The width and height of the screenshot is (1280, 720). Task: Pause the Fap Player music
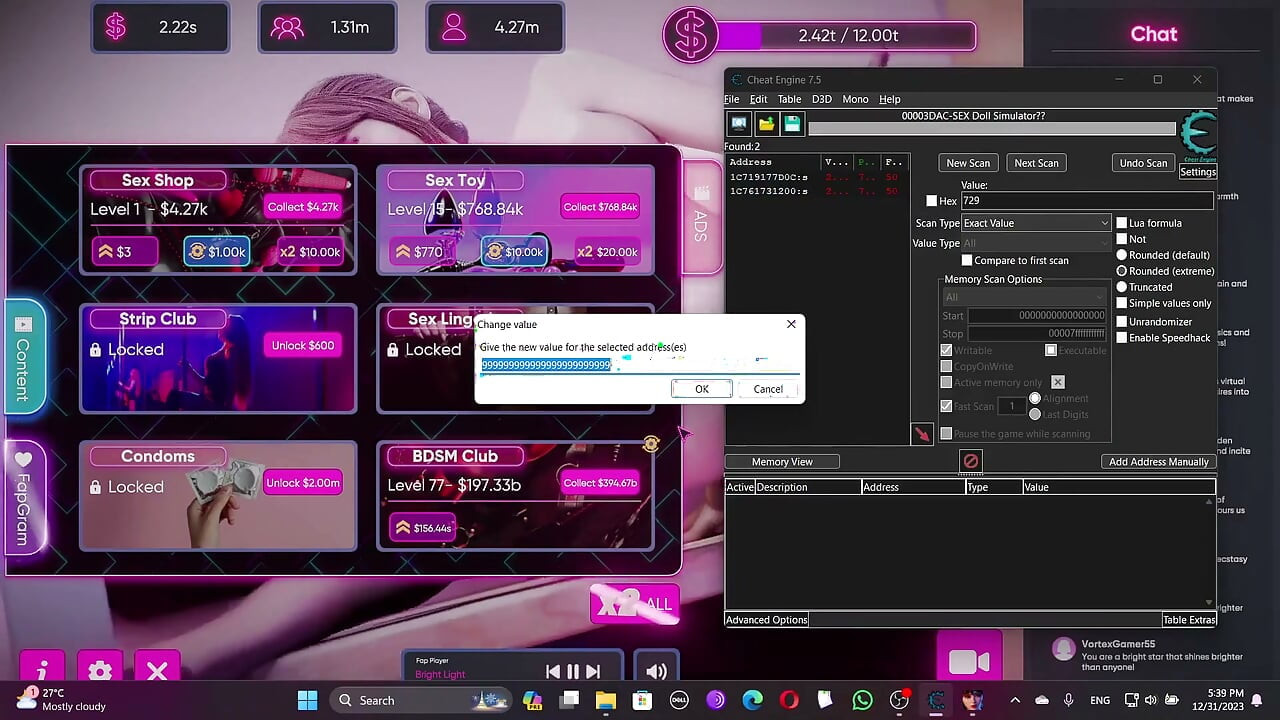click(573, 672)
